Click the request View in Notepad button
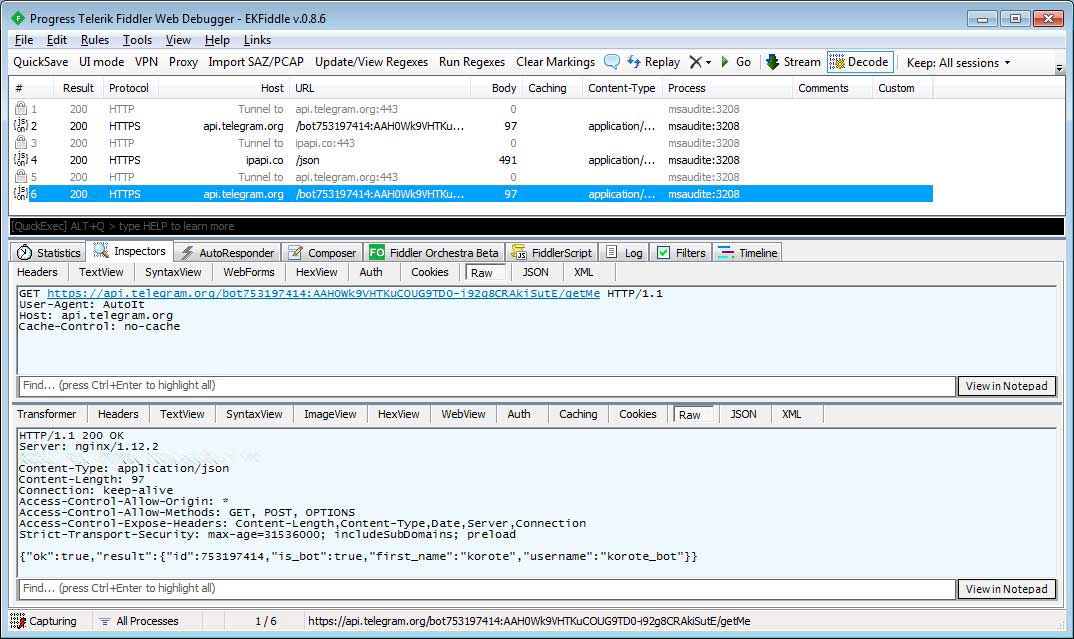This screenshot has height=639, width=1074. [x=1006, y=386]
